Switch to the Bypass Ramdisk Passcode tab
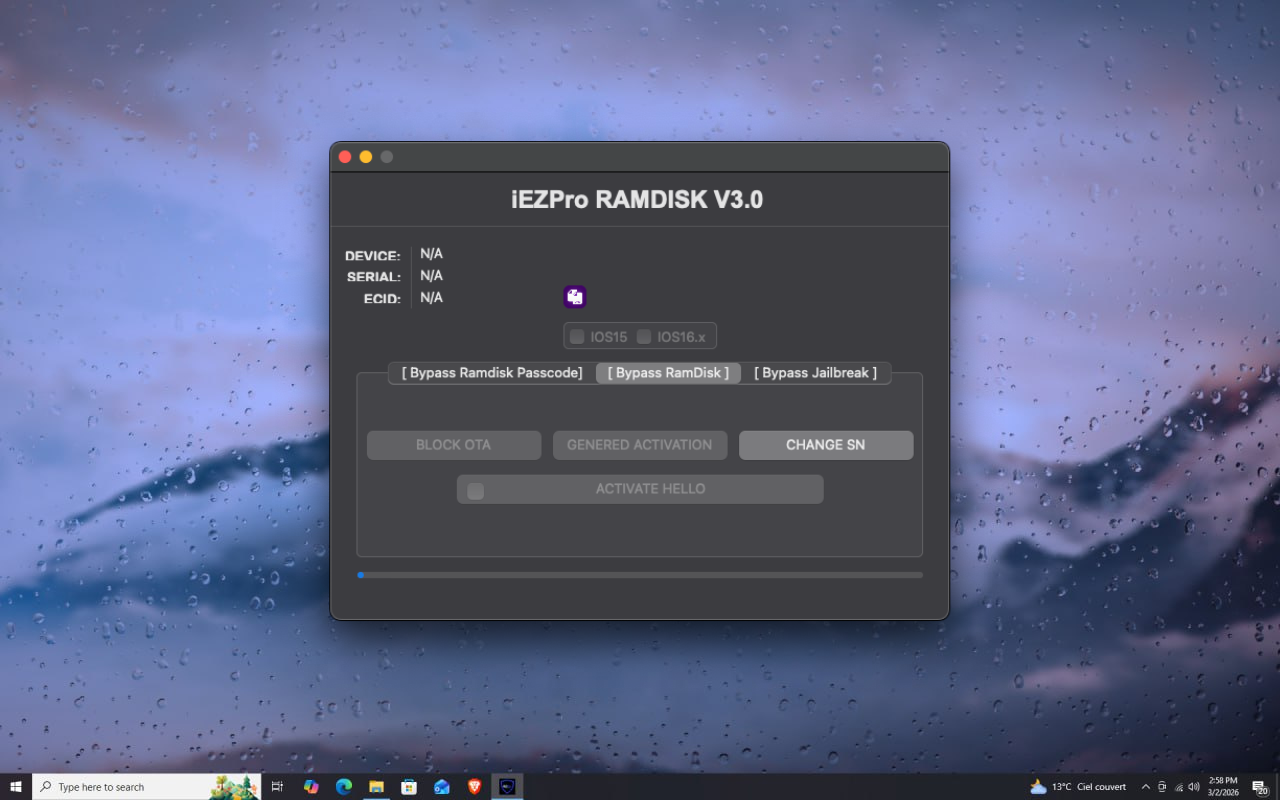 (x=489, y=372)
